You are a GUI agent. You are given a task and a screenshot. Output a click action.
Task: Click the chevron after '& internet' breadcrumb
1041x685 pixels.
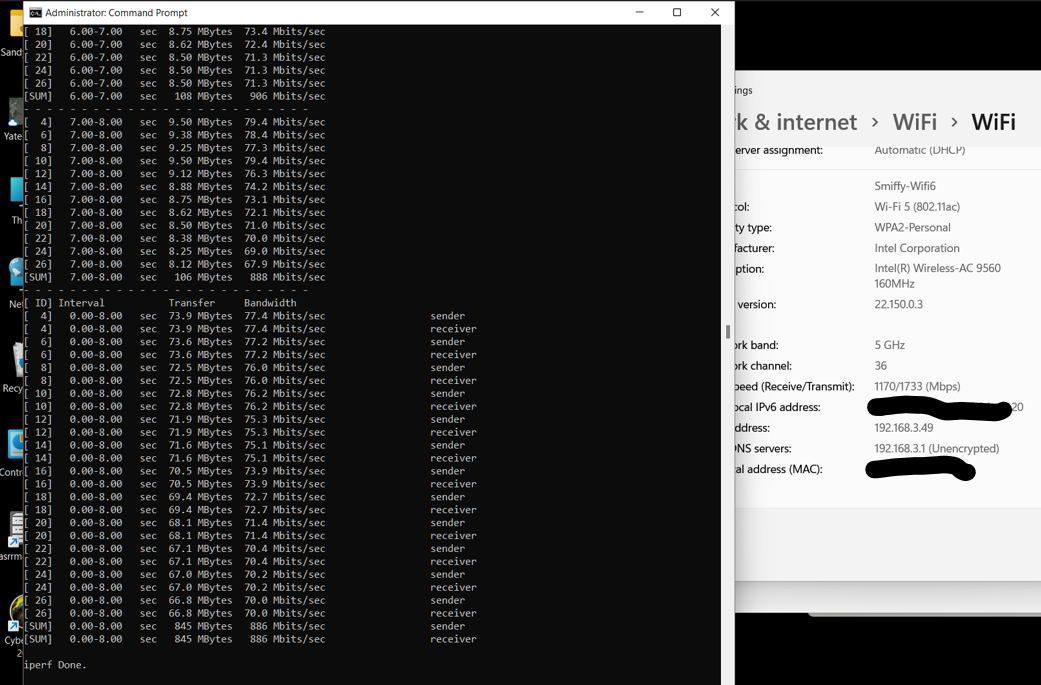[875, 122]
